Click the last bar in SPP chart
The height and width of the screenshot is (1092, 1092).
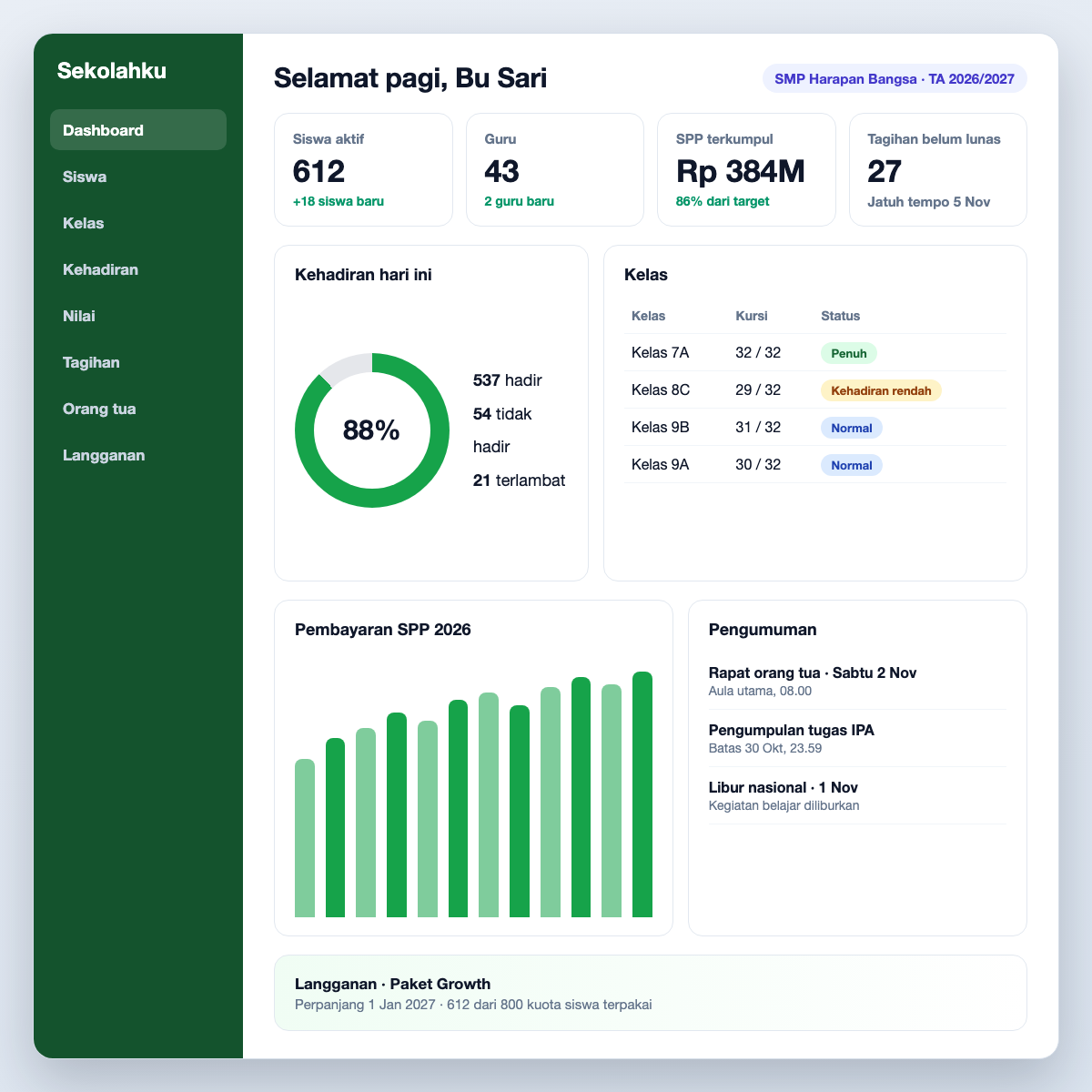642,794
